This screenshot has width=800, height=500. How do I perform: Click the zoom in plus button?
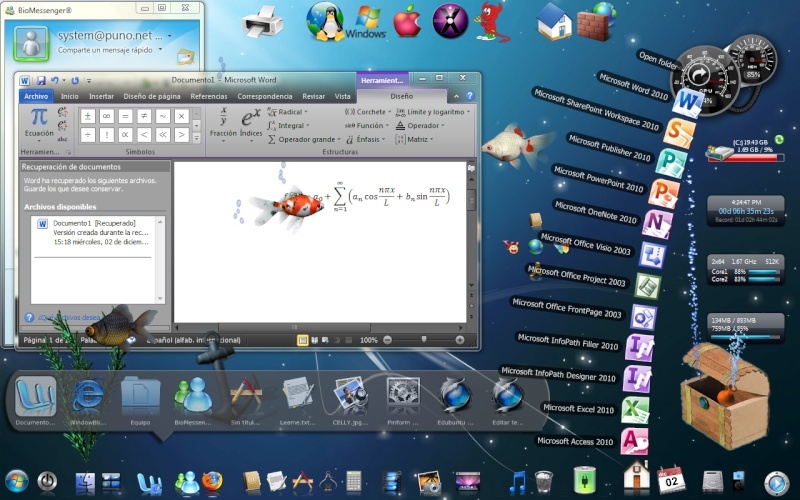pos(460,340)
